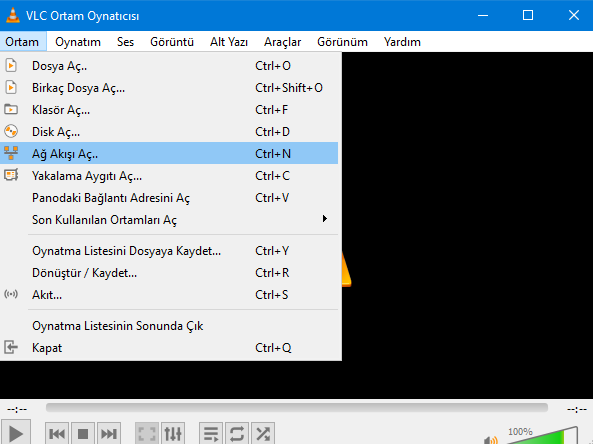Choose Klasör Aç... entry
593x444 pixels.
[169, 110]
